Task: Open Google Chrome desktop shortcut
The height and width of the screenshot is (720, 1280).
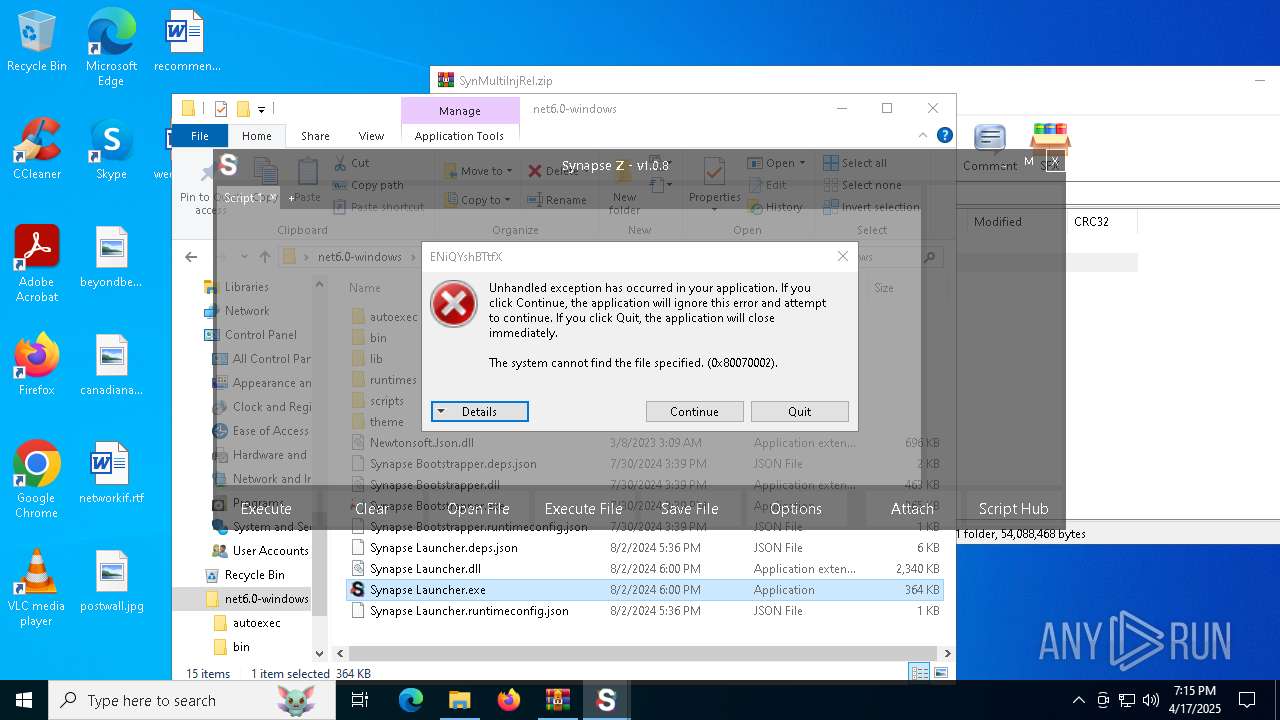Action: [36, 479]
